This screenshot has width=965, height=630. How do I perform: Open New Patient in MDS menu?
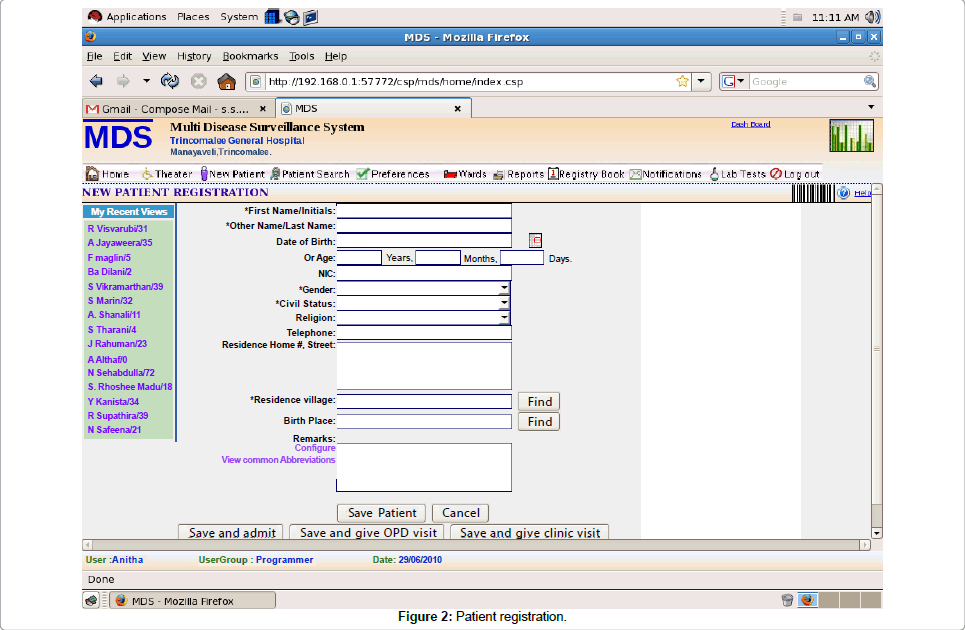pos(232,174)
